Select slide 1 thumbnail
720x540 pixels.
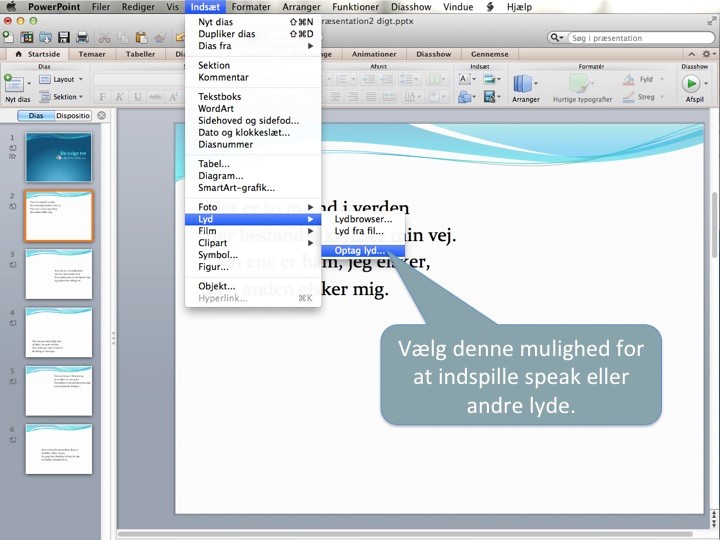coord(59,158)
